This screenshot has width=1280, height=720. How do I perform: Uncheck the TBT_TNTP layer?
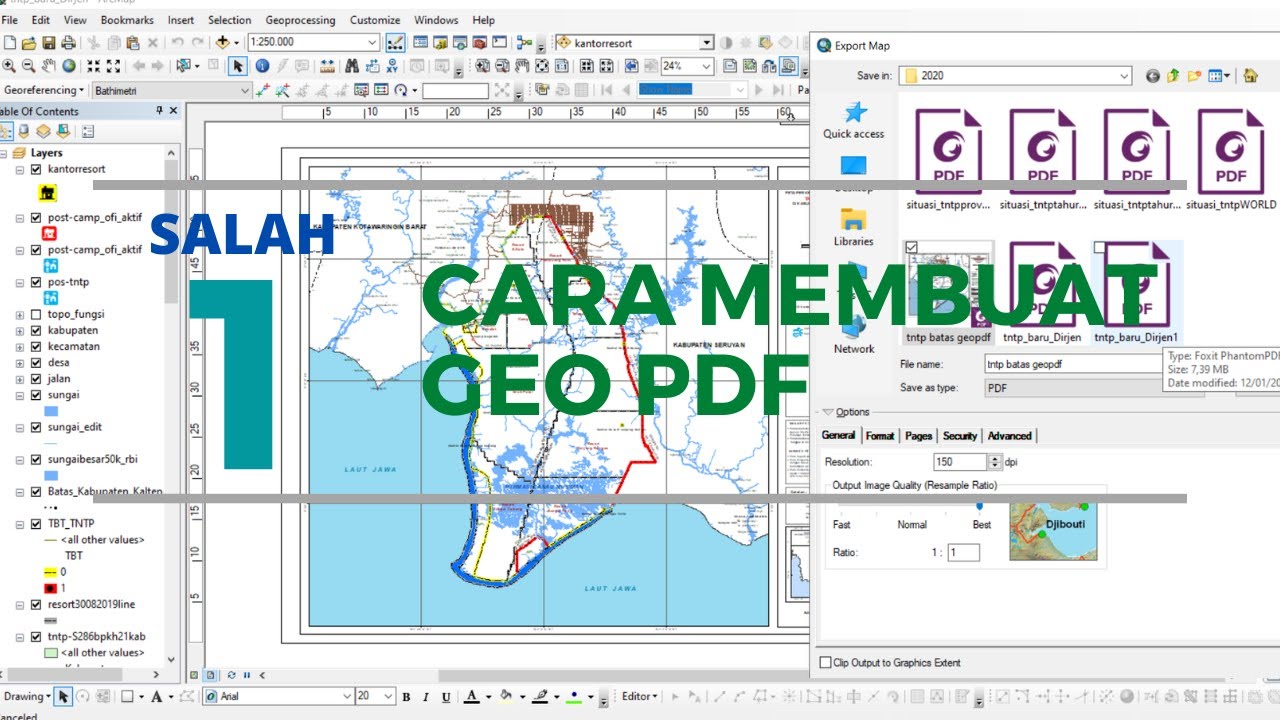pos(36,524)
